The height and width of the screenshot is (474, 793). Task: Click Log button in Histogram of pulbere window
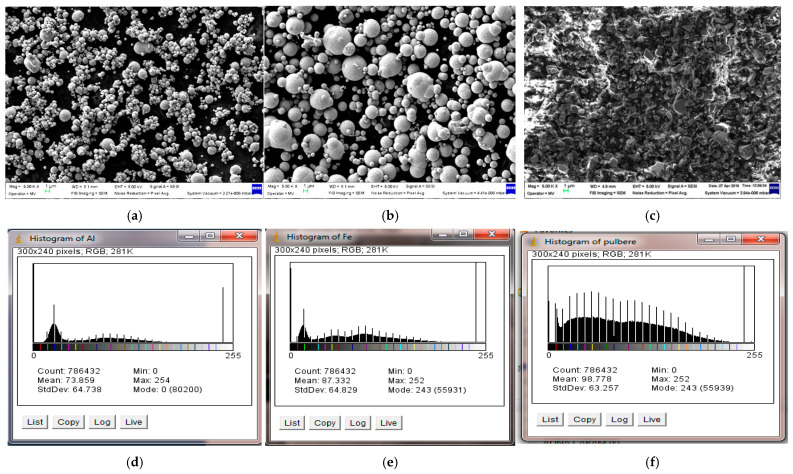point(619,419)
